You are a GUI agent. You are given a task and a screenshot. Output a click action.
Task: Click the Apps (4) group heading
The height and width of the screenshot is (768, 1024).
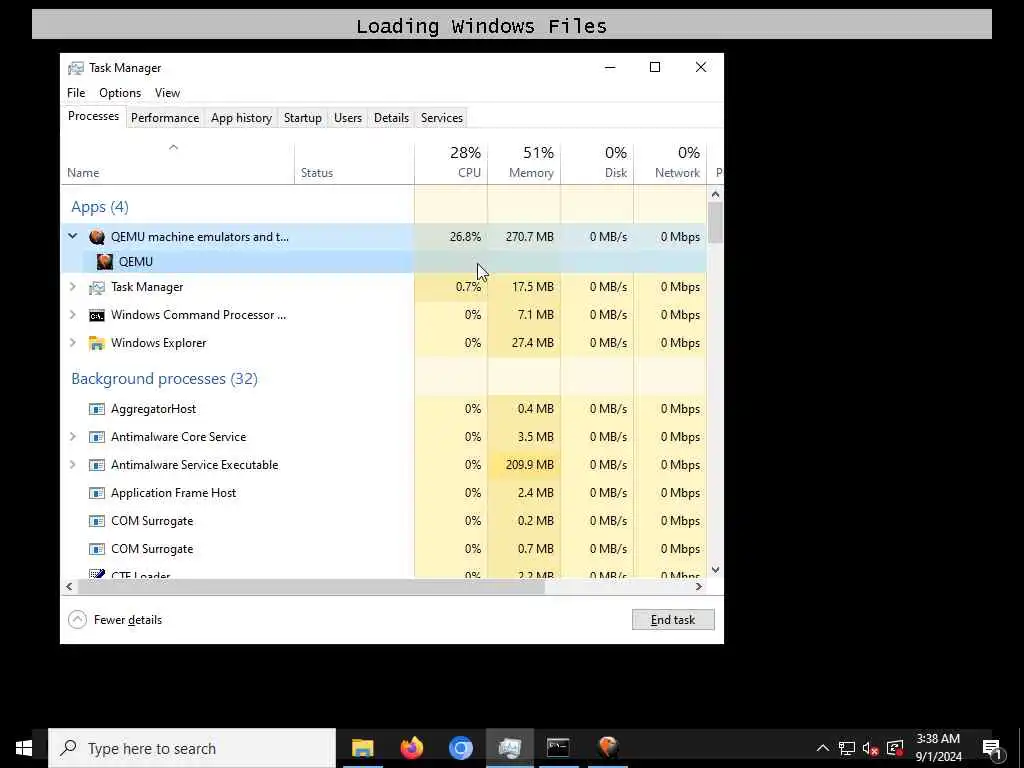pos(100,207)
